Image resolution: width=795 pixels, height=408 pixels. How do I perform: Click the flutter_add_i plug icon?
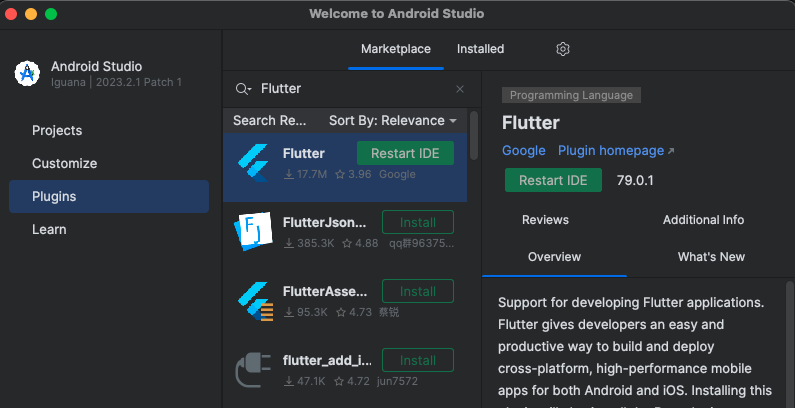click(254, 370)
